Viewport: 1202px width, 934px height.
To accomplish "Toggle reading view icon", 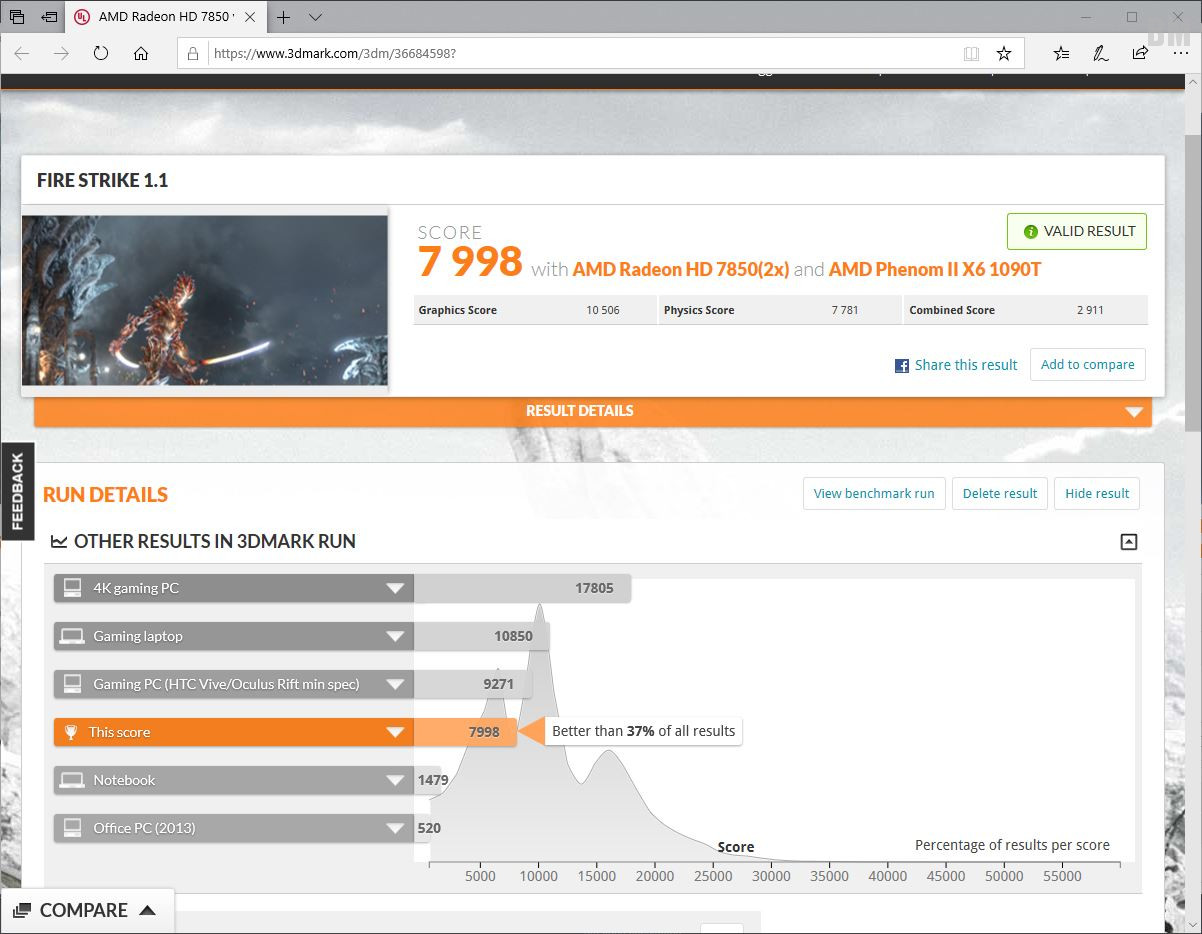I will point(971,53).
